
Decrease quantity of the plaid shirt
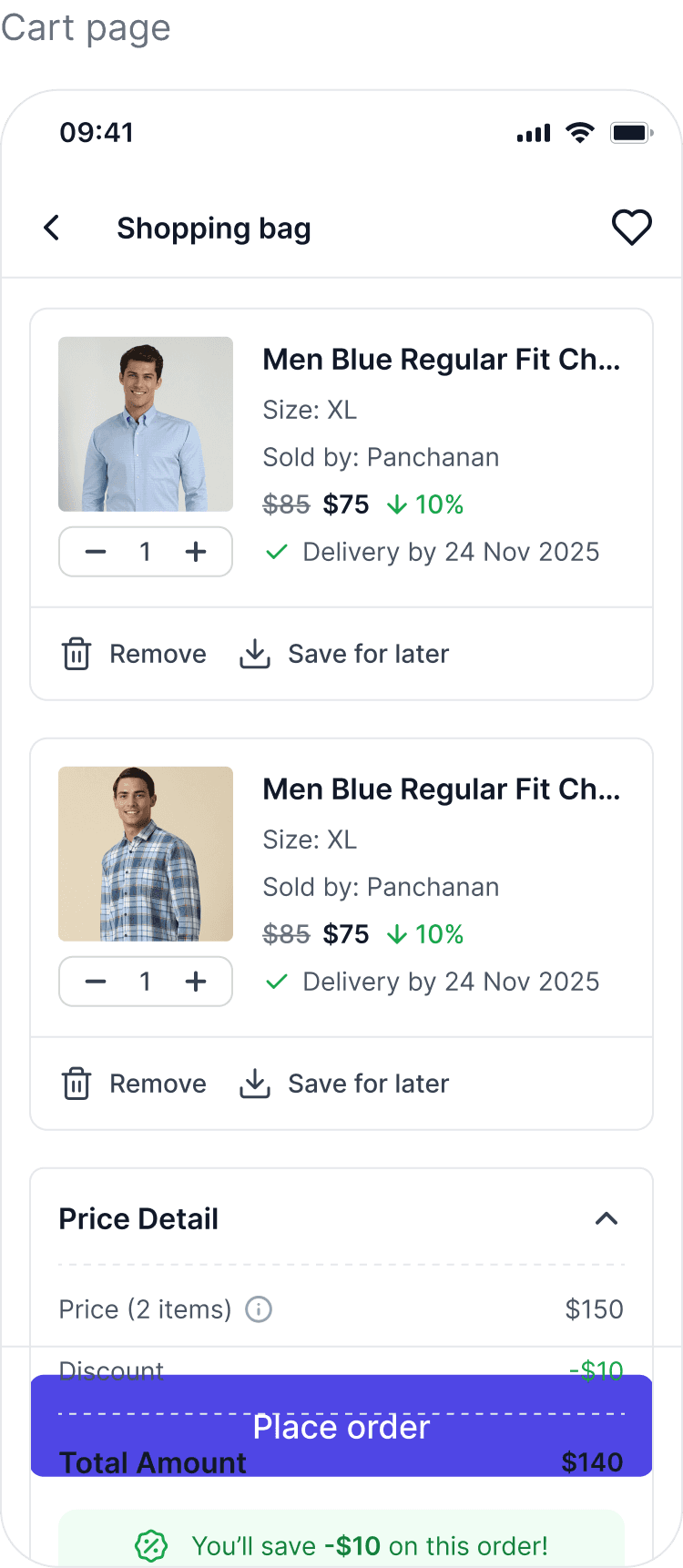coord(96,982)
